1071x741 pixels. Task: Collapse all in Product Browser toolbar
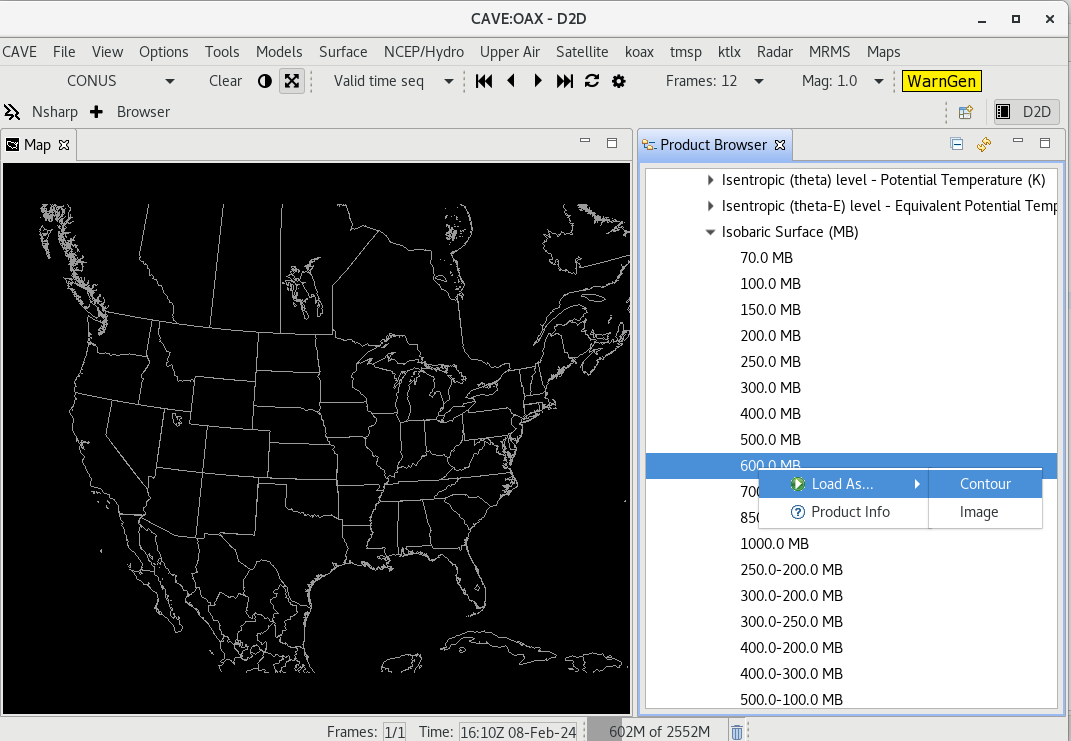pyautogui.click(x=957, y=144)
